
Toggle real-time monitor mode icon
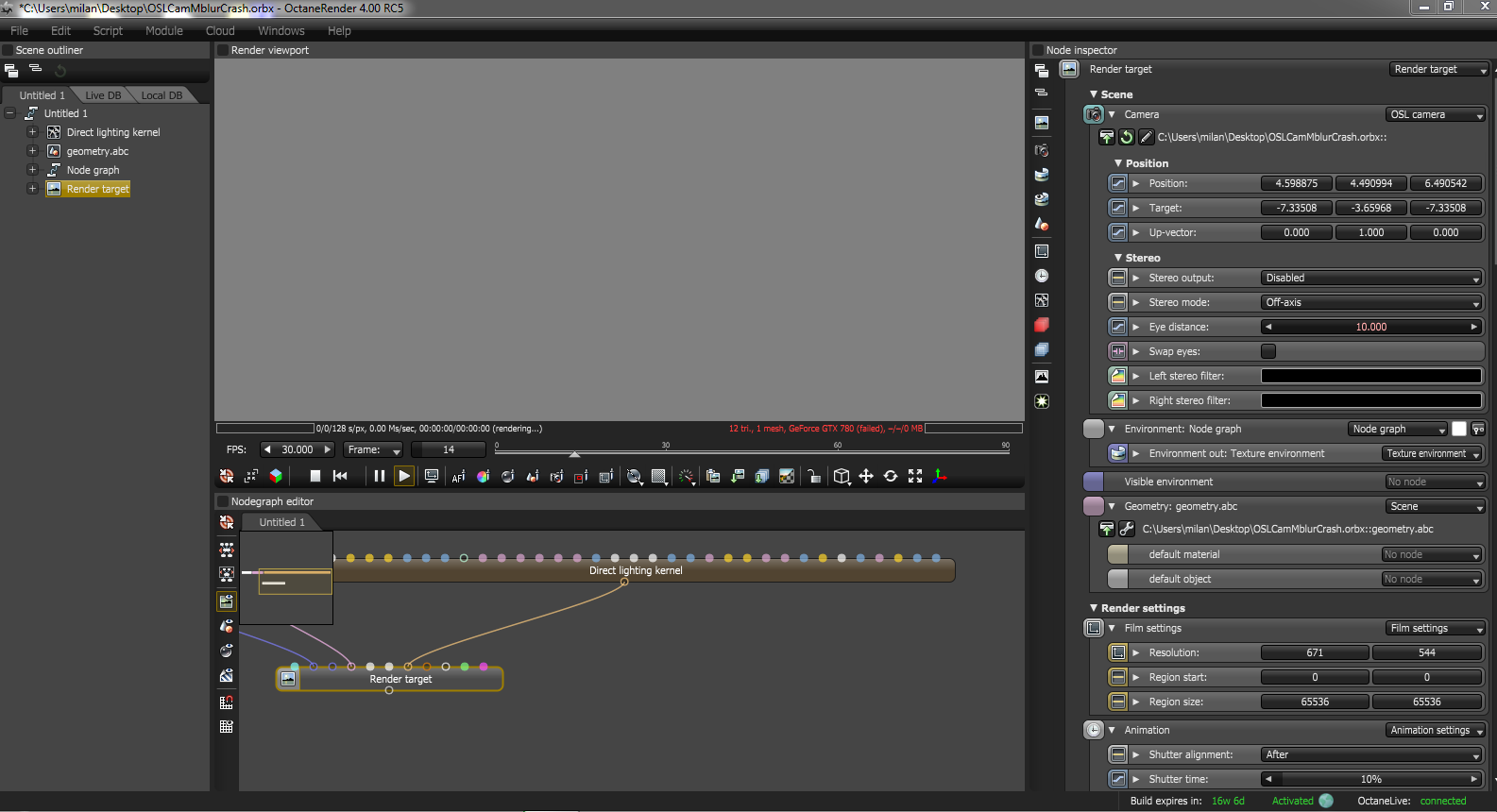(x=432, y=477)
